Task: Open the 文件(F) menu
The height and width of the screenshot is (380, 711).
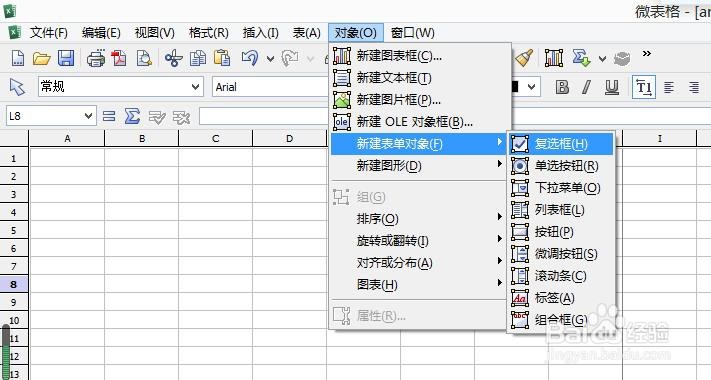Action: 49,33
